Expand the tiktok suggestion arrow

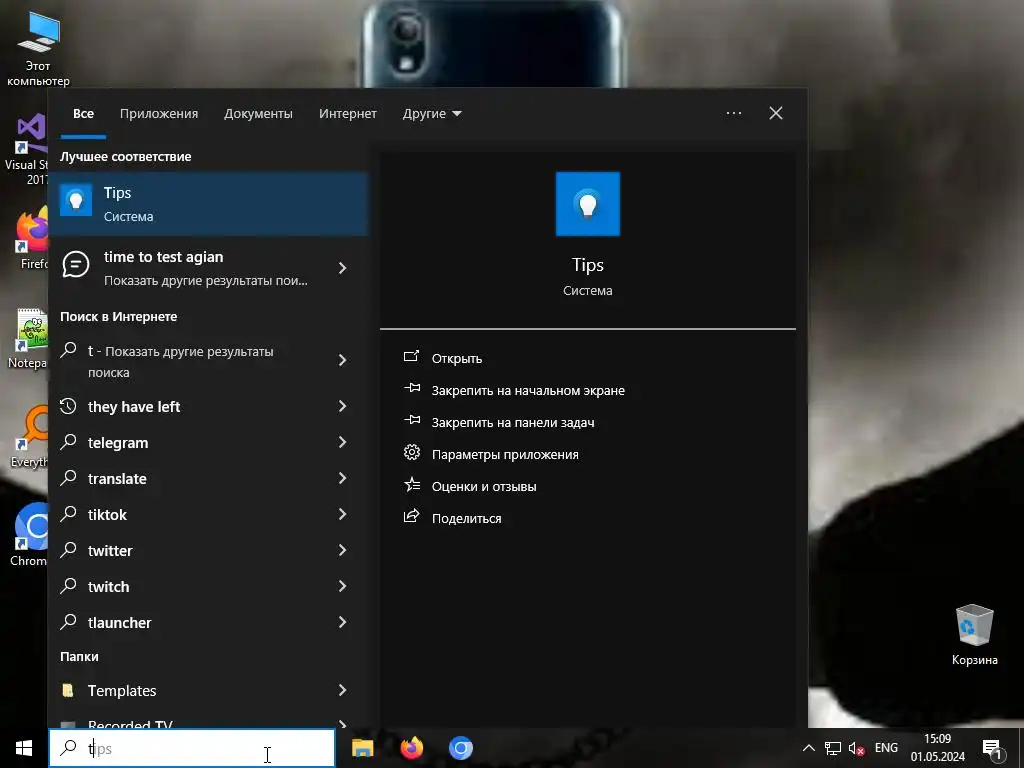(342, 514)
